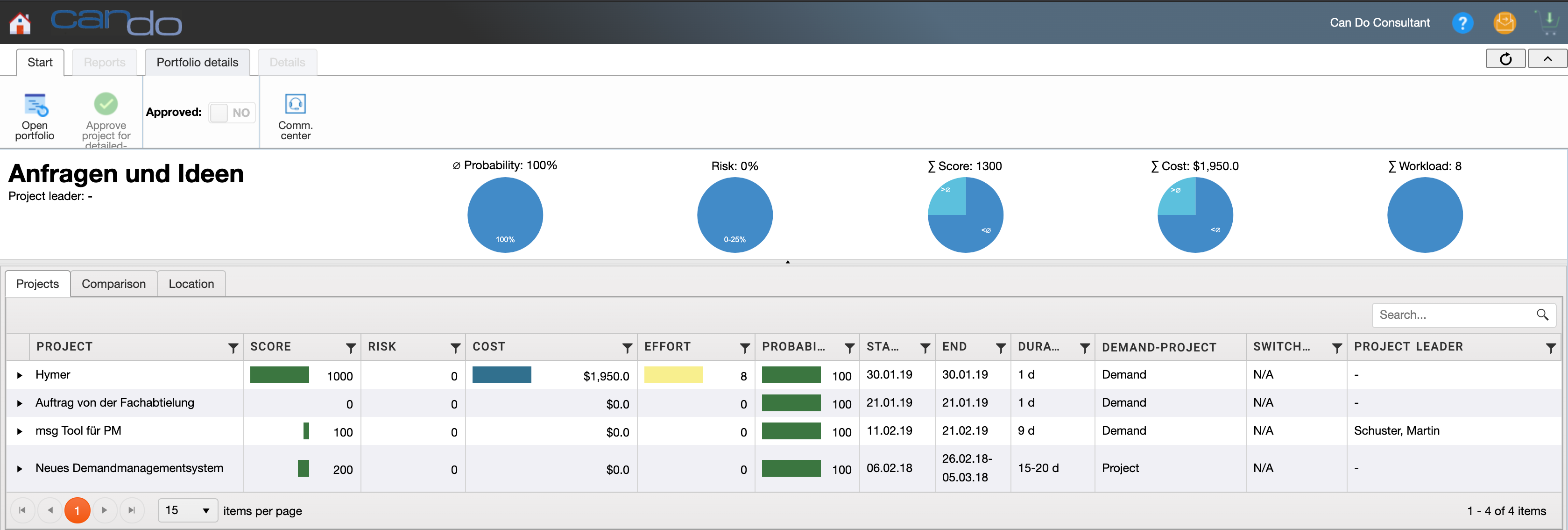Image resolution: width=1568 pixels, height=530 pixels.
Task: Open the COST column filter
Action: pyautogui.click(x=627, y=348)
